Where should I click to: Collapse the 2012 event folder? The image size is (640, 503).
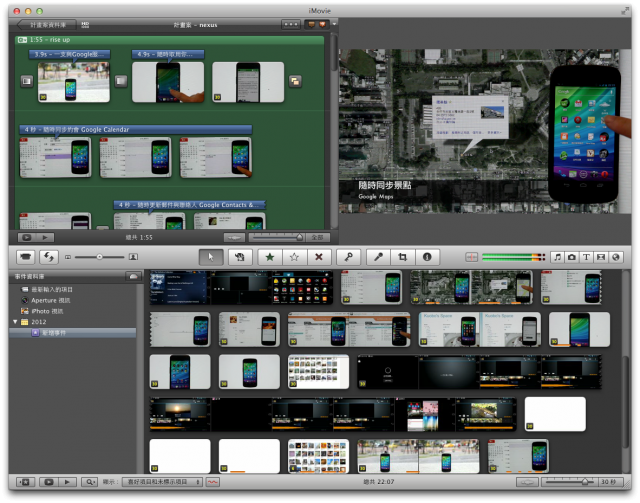point(16,322)
